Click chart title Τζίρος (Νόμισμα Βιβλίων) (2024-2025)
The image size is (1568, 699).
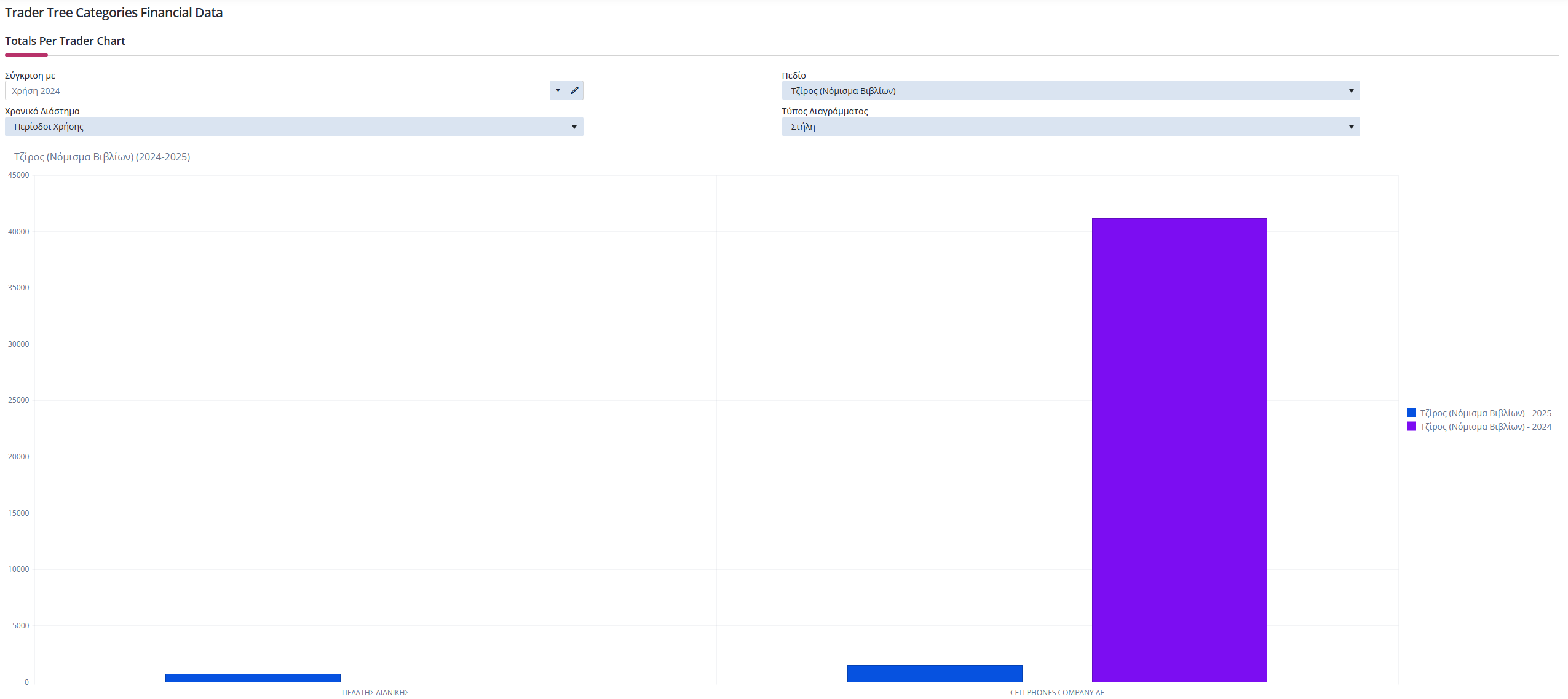(102, 157)
